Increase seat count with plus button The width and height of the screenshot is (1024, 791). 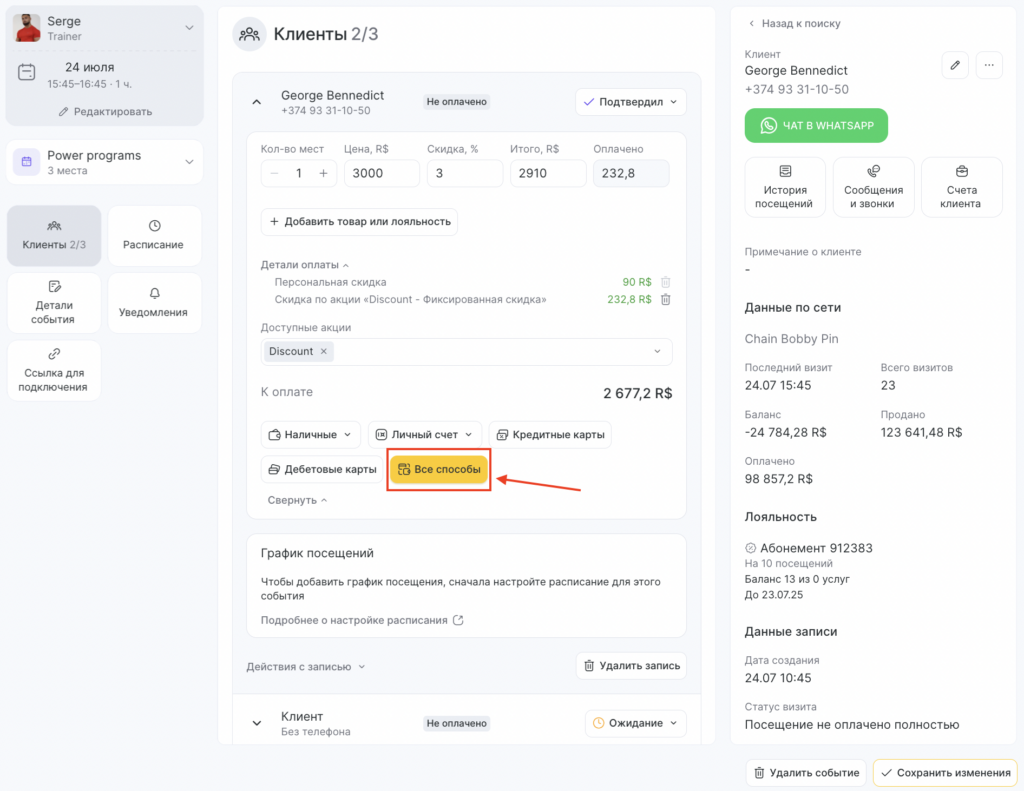(x=323, y=173)
